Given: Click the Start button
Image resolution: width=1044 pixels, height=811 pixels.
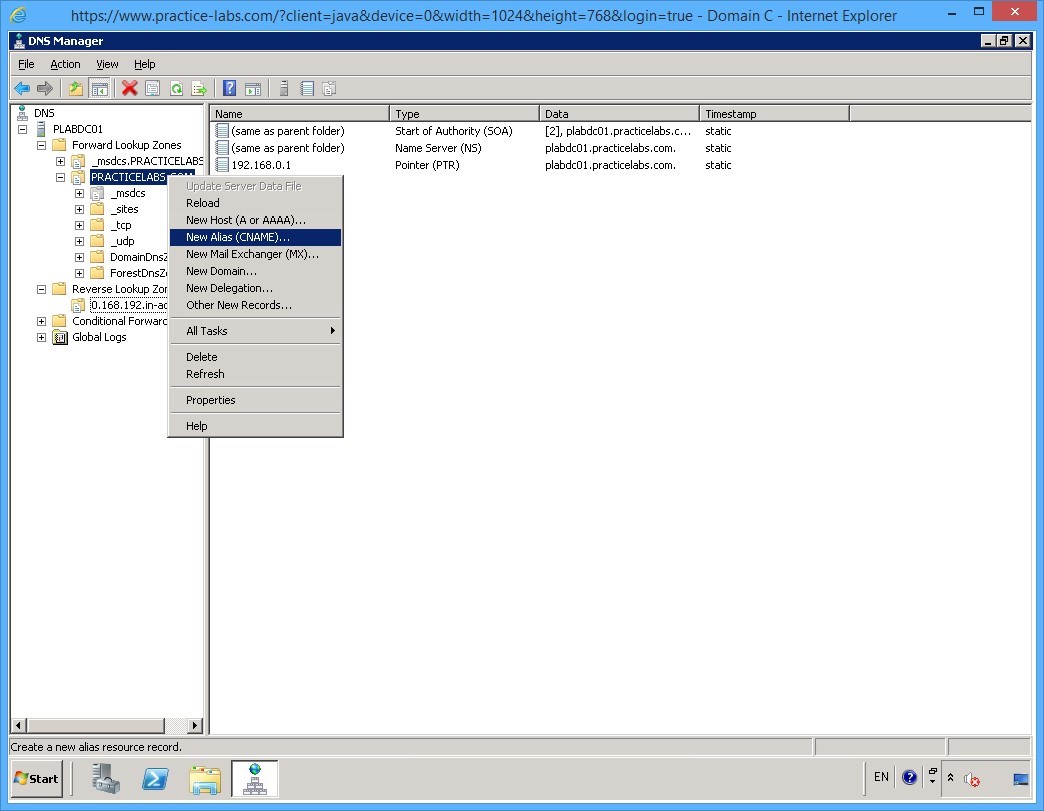Looking at the screenshot, I should 35,779.
